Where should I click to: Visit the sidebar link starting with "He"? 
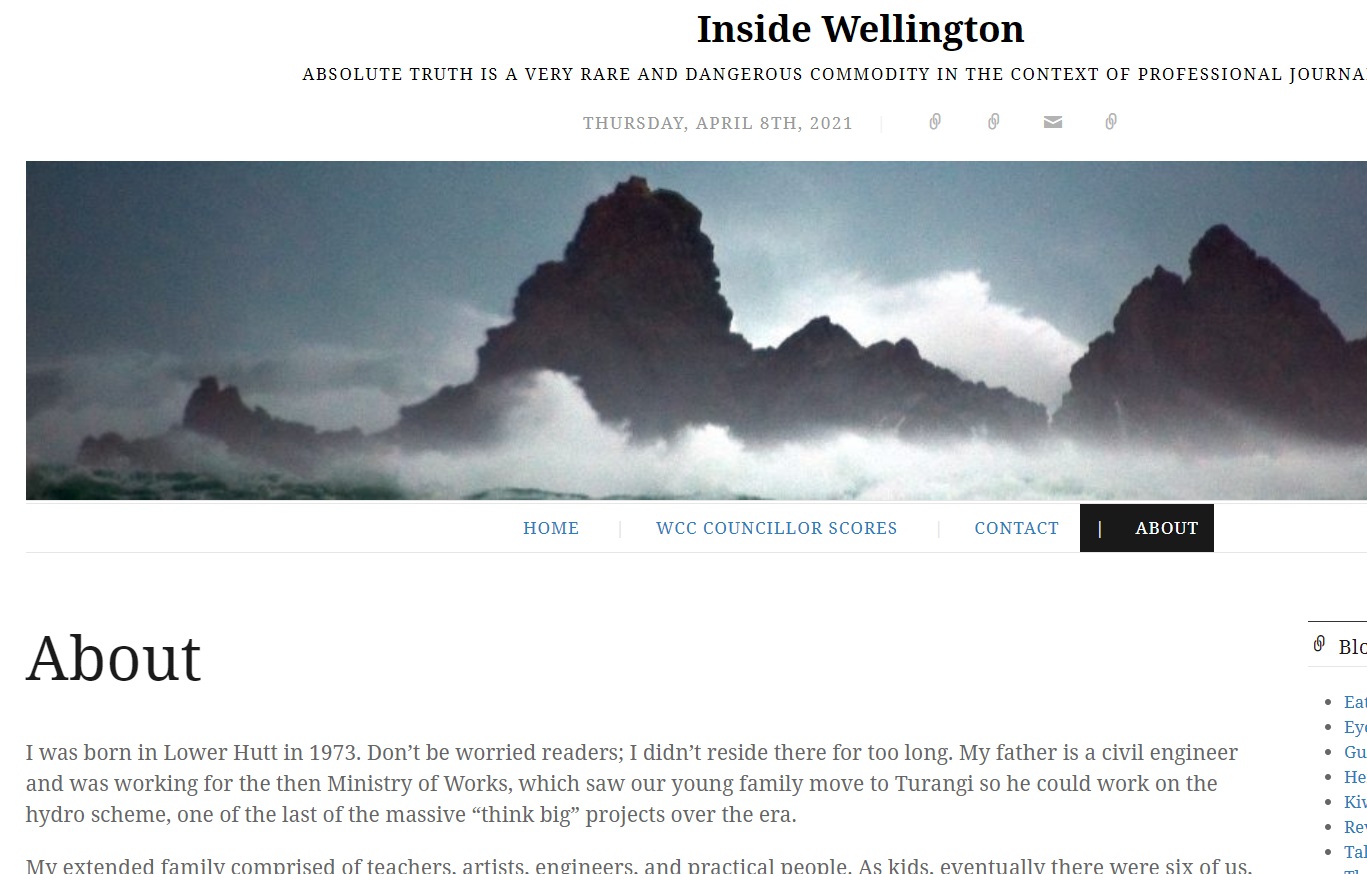point(1355,777)
